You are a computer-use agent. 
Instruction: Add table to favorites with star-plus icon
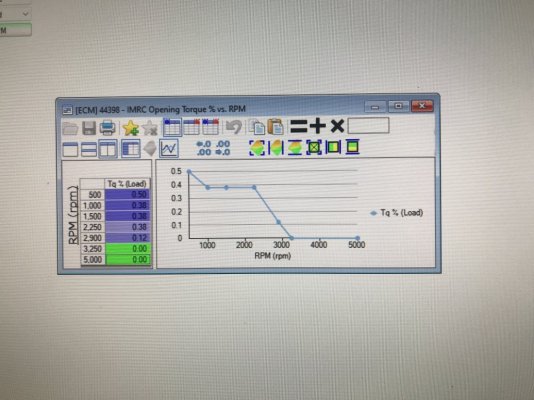(130, 128)
